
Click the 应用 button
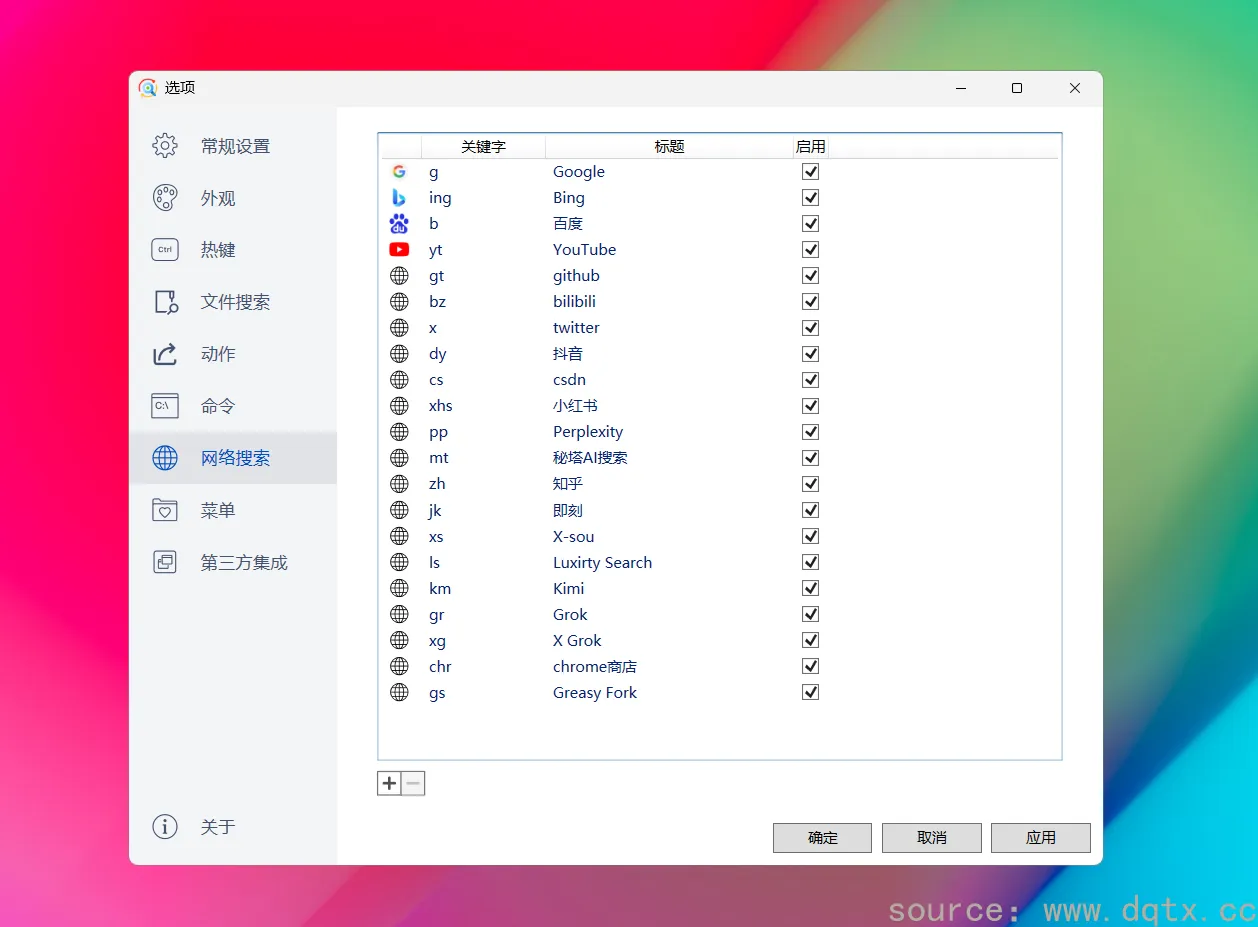point(1040,838)
